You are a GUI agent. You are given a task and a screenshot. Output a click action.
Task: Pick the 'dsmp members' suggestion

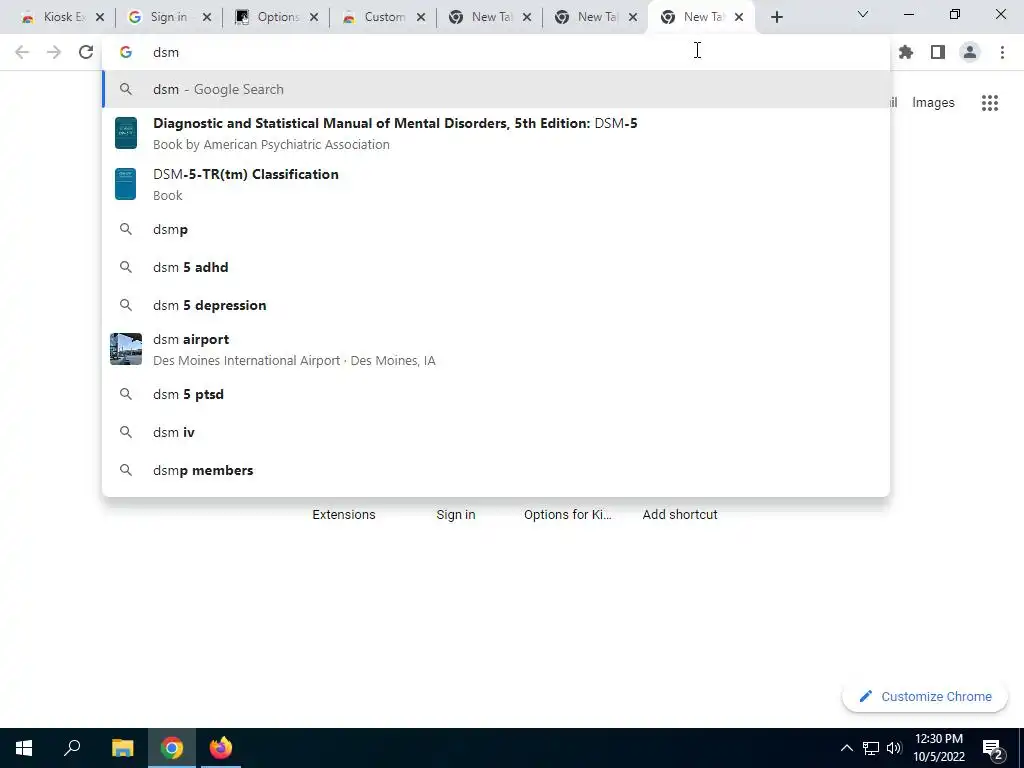(x=496, y=470)
